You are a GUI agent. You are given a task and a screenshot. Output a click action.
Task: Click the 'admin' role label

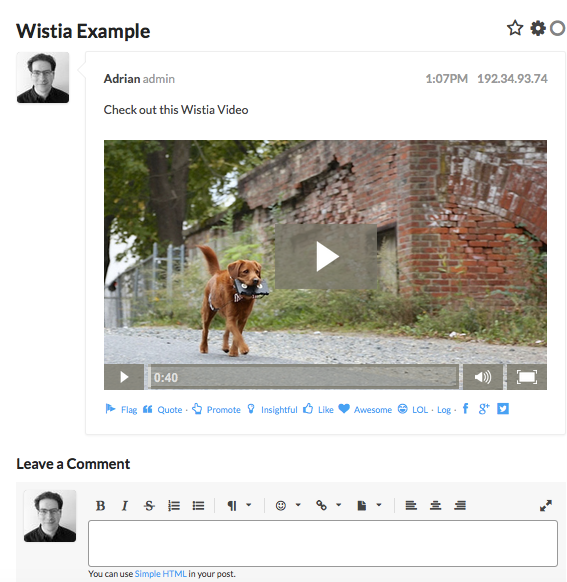[158, 79]
